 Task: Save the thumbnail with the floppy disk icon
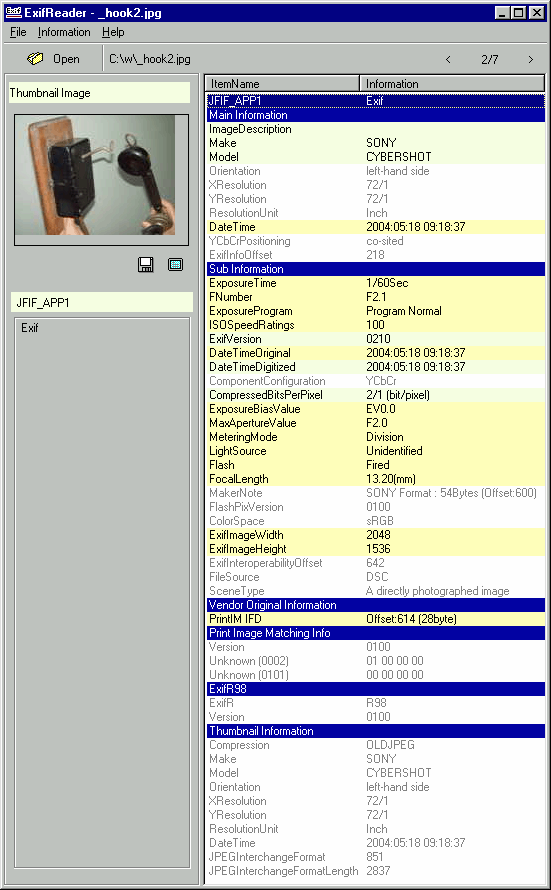146,265
